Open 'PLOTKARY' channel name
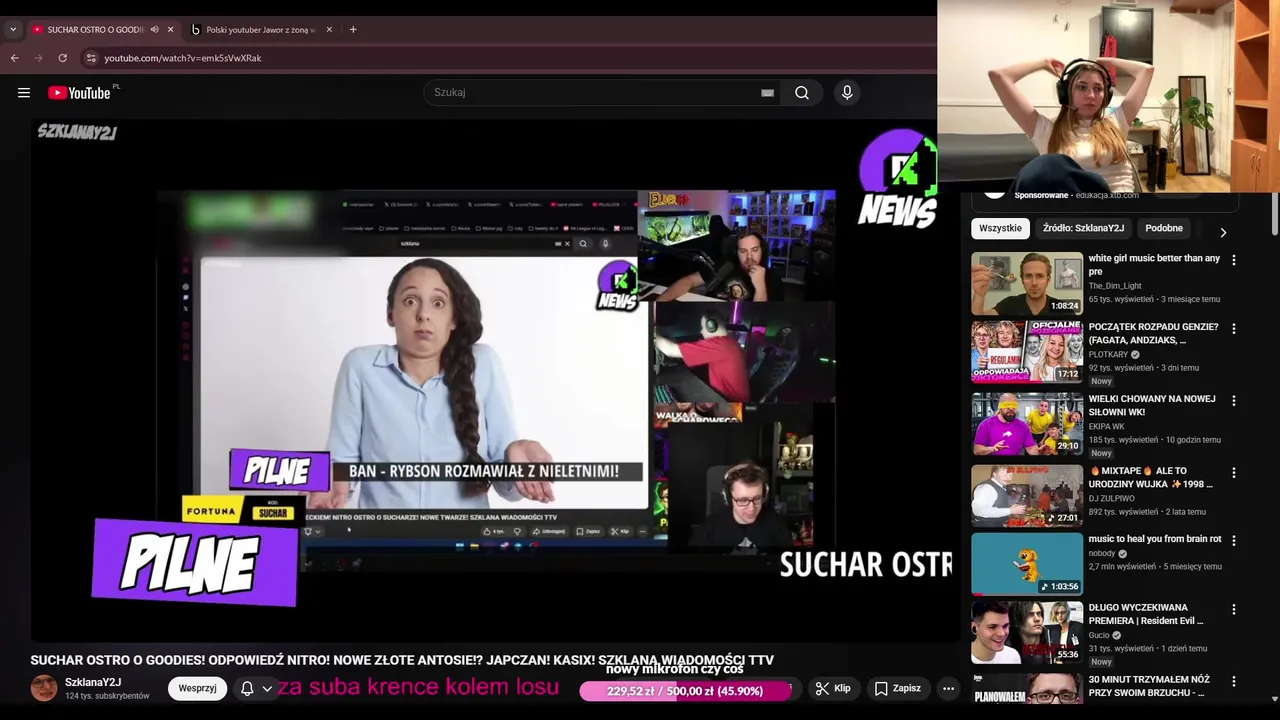Screen dimensions: 1280x720 (1108, 354)
